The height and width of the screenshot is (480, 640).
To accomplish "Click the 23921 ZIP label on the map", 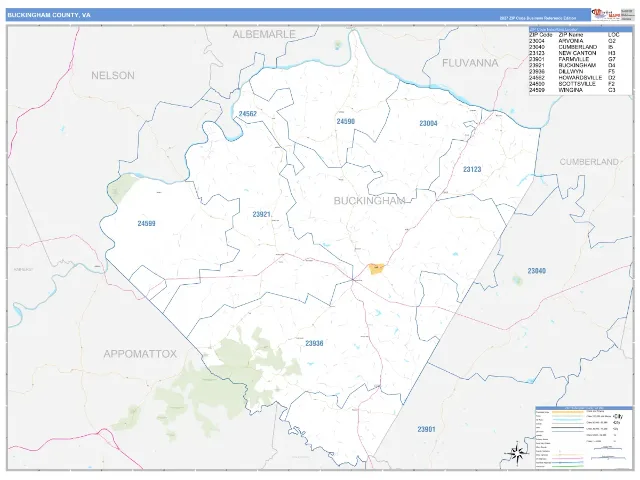I will (261, 214).
